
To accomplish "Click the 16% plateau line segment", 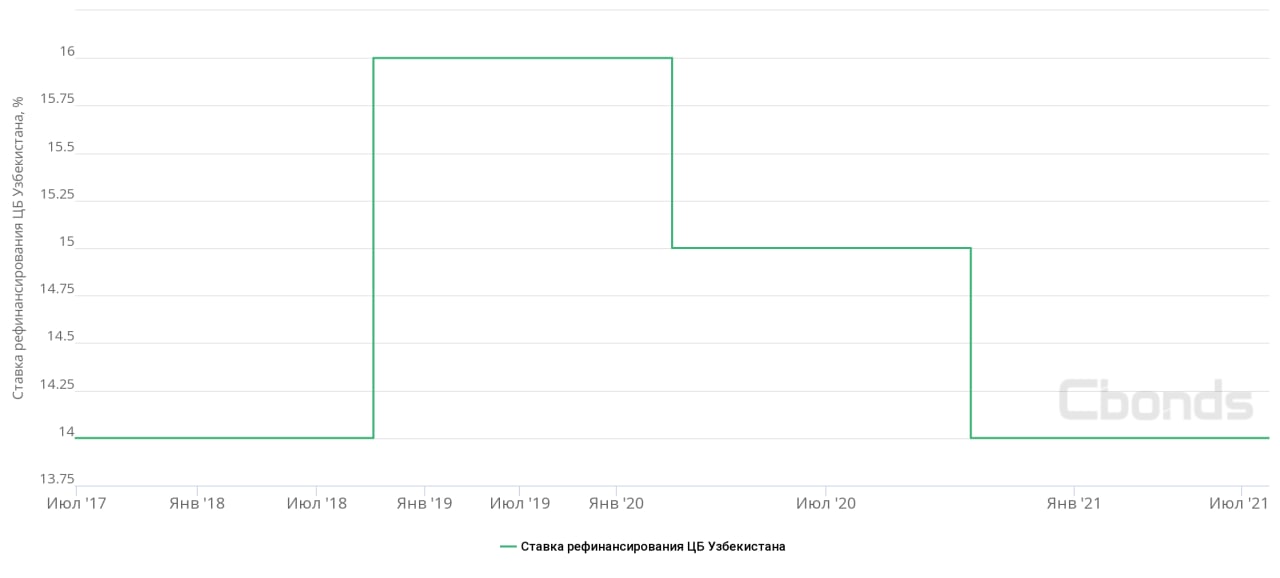I will coord(520,58).
